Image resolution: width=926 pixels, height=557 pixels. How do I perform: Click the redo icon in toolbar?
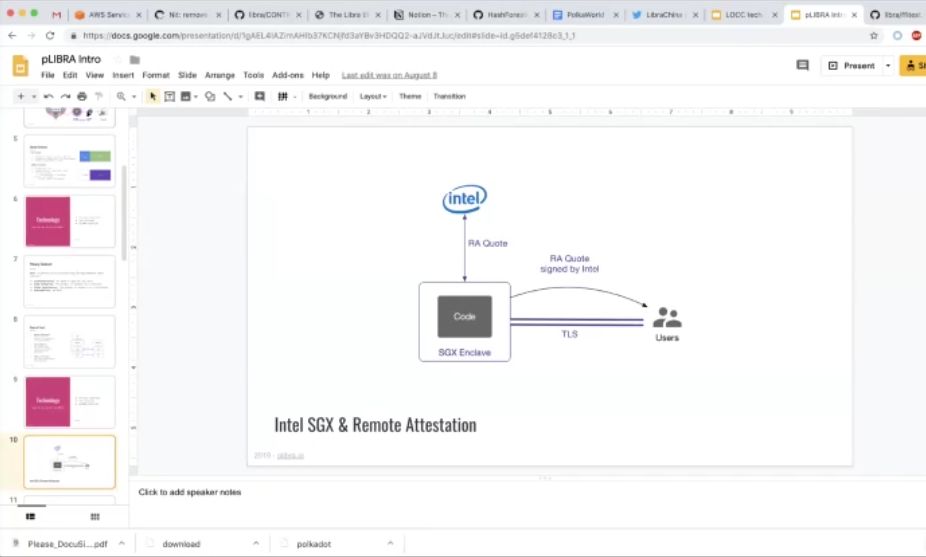click(65, 96)
